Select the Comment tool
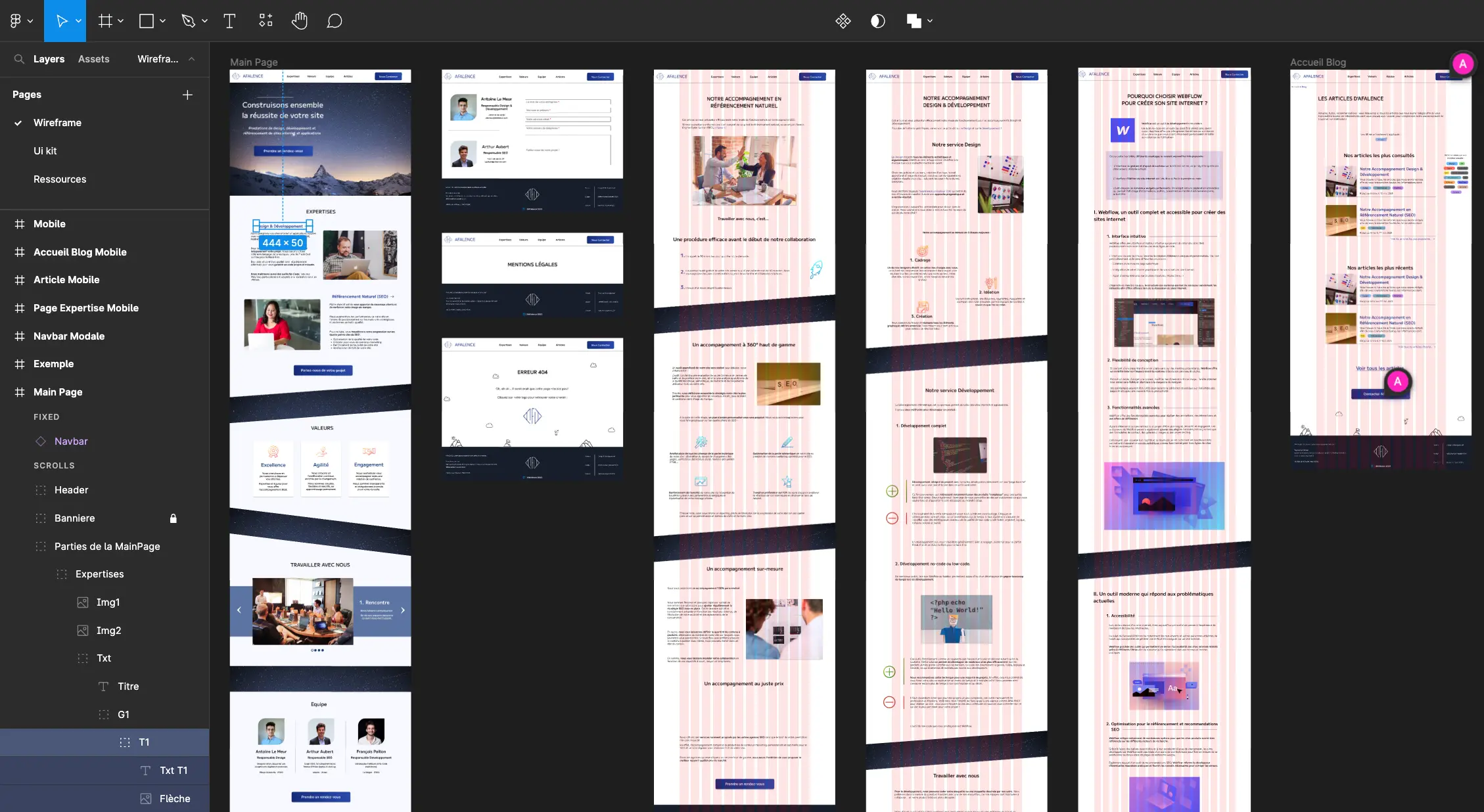The height and width of the screenshot is (812, 1484). pos(335,21)
